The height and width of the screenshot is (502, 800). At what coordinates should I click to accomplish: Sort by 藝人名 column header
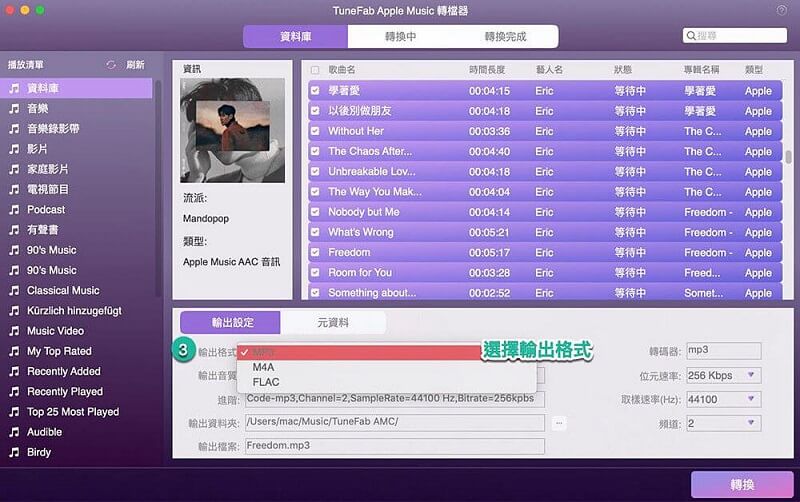(549, 70)
